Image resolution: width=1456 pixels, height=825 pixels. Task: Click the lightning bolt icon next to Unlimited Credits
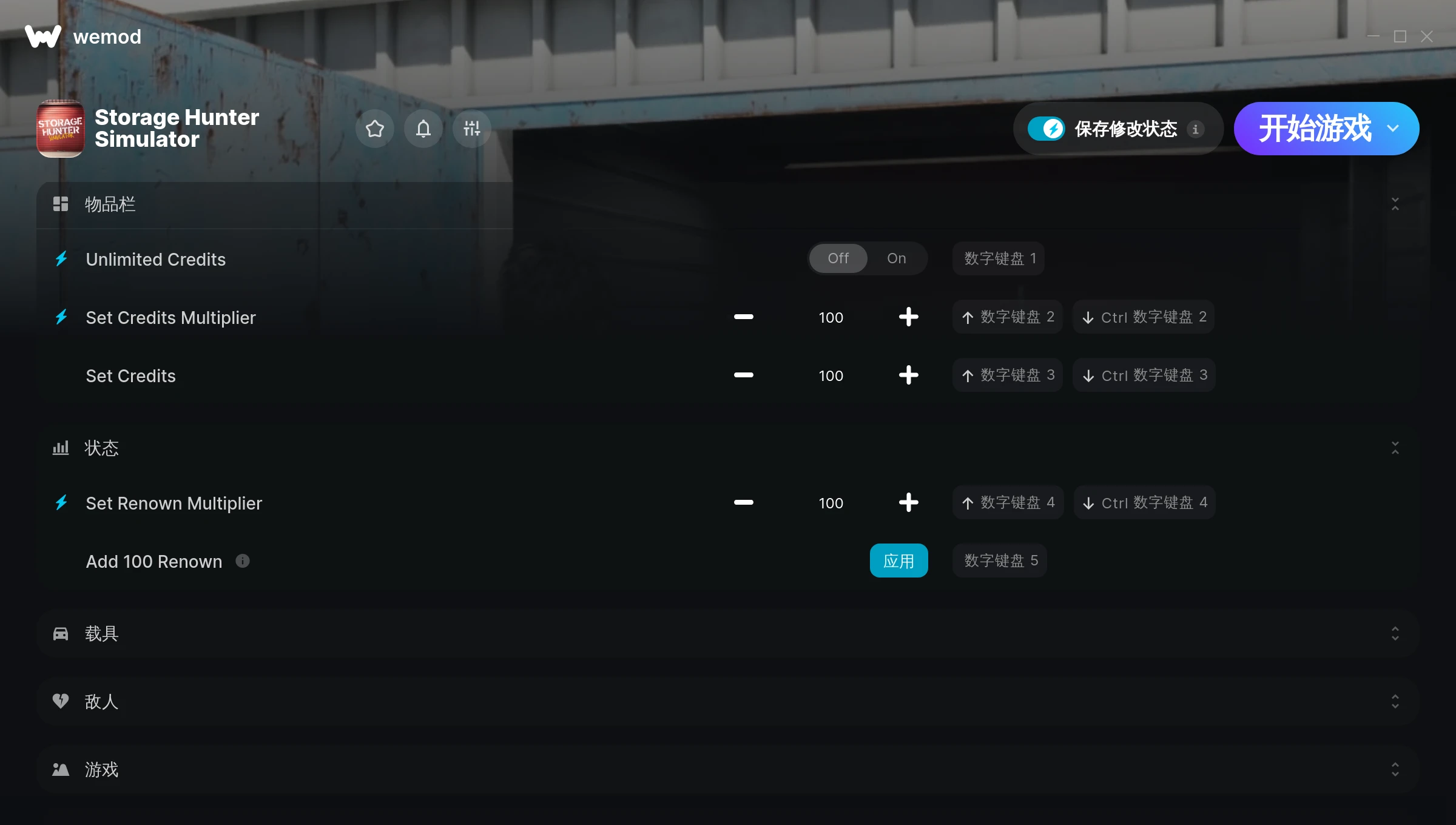pyautogui.click(x=61, y=259)
